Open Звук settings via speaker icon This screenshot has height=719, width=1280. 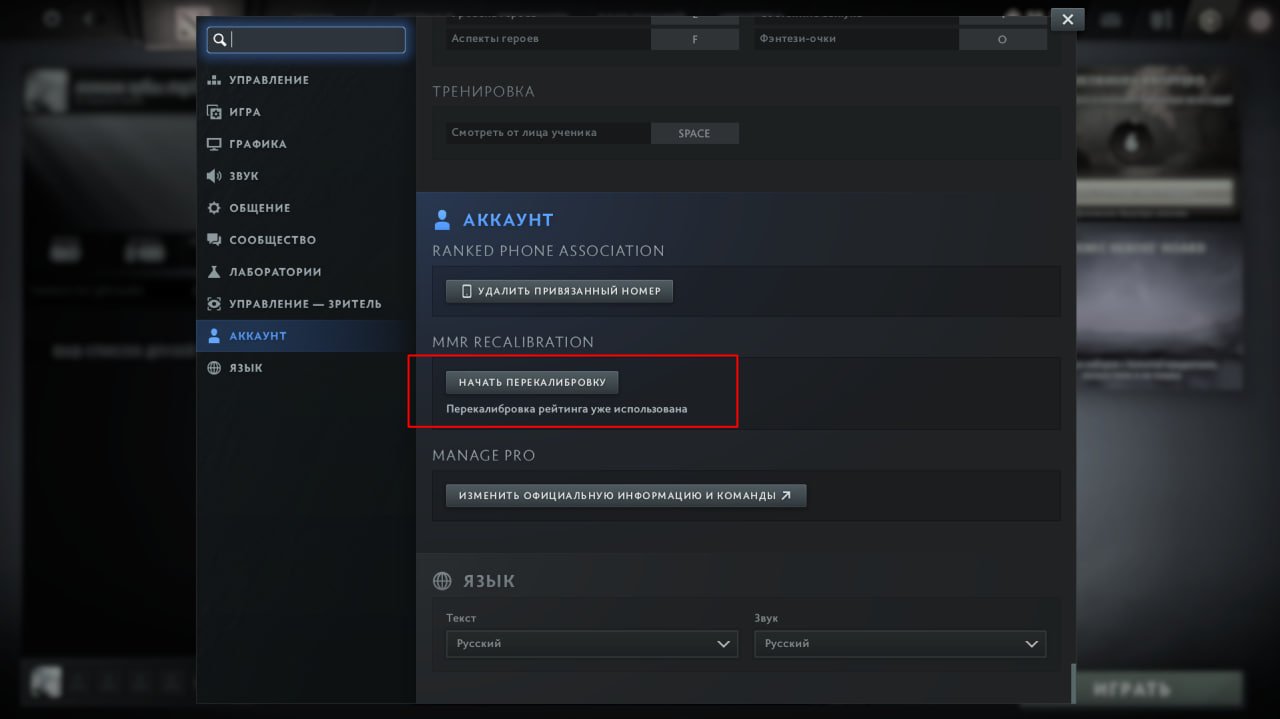click(214, 176)
